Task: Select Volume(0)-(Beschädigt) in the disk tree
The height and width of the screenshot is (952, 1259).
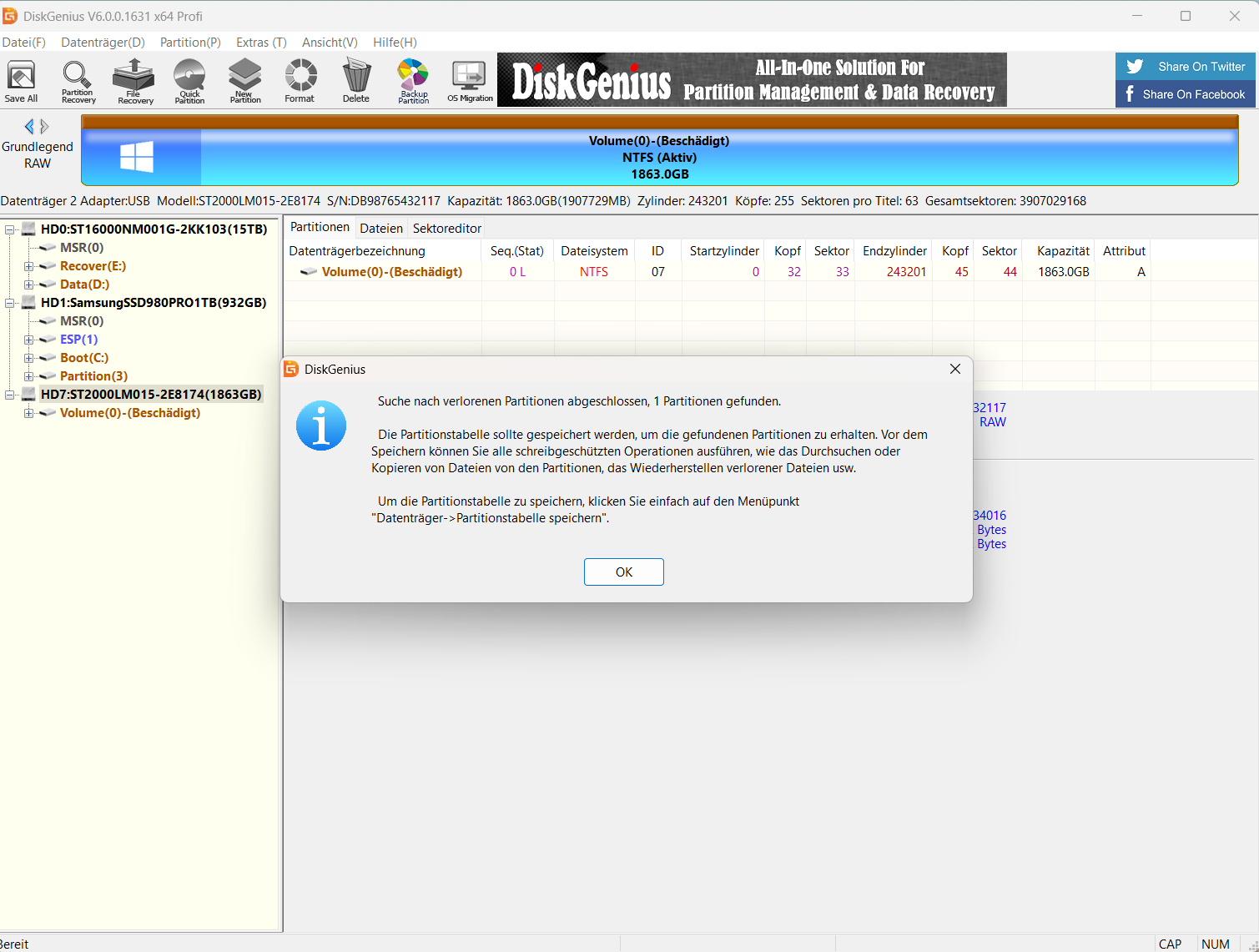Action: pos(130,413)
